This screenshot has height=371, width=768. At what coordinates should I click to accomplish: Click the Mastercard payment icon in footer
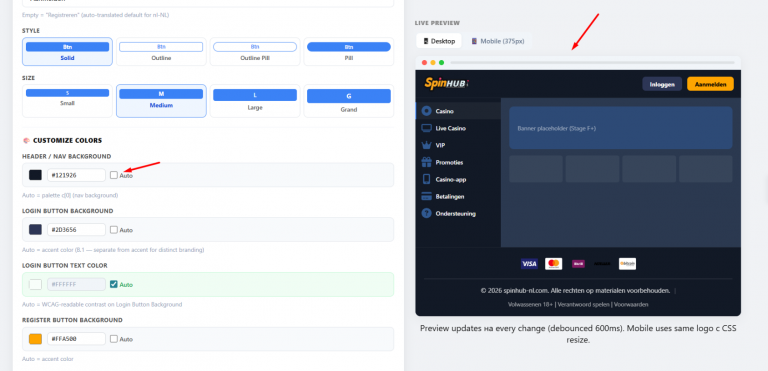[x=553, y=264]
